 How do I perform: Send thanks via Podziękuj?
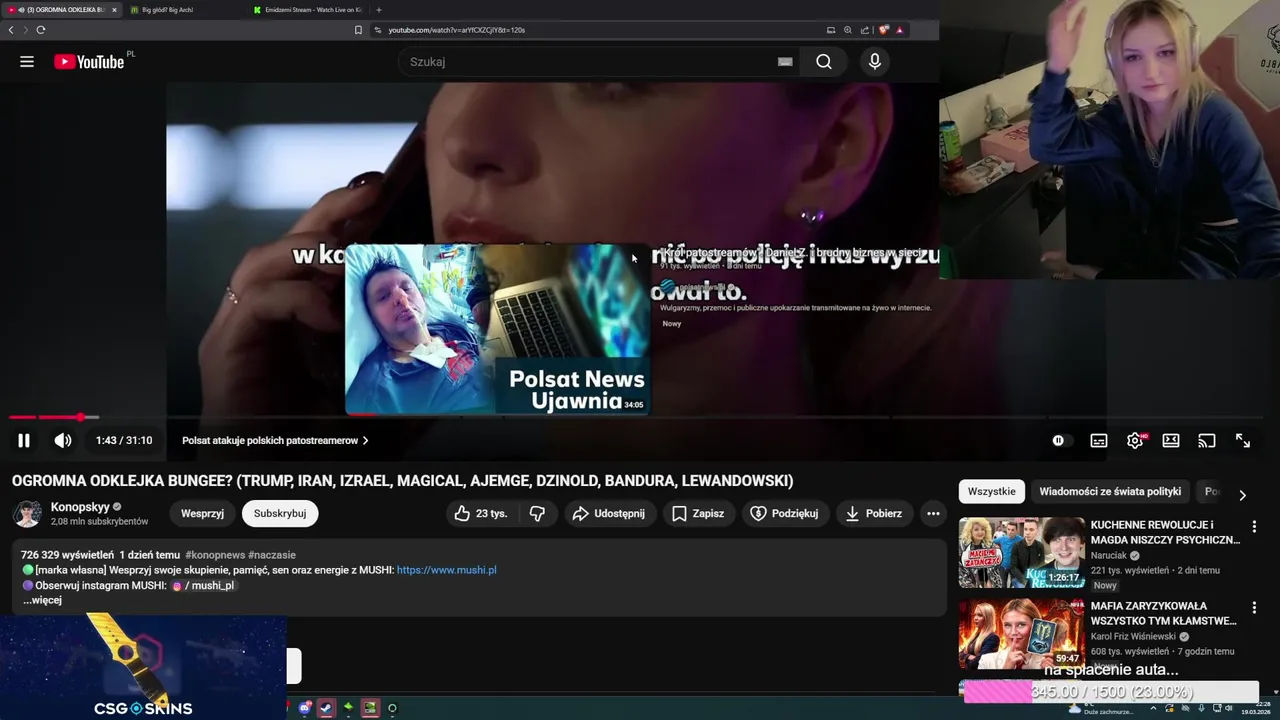coord(785,513)
